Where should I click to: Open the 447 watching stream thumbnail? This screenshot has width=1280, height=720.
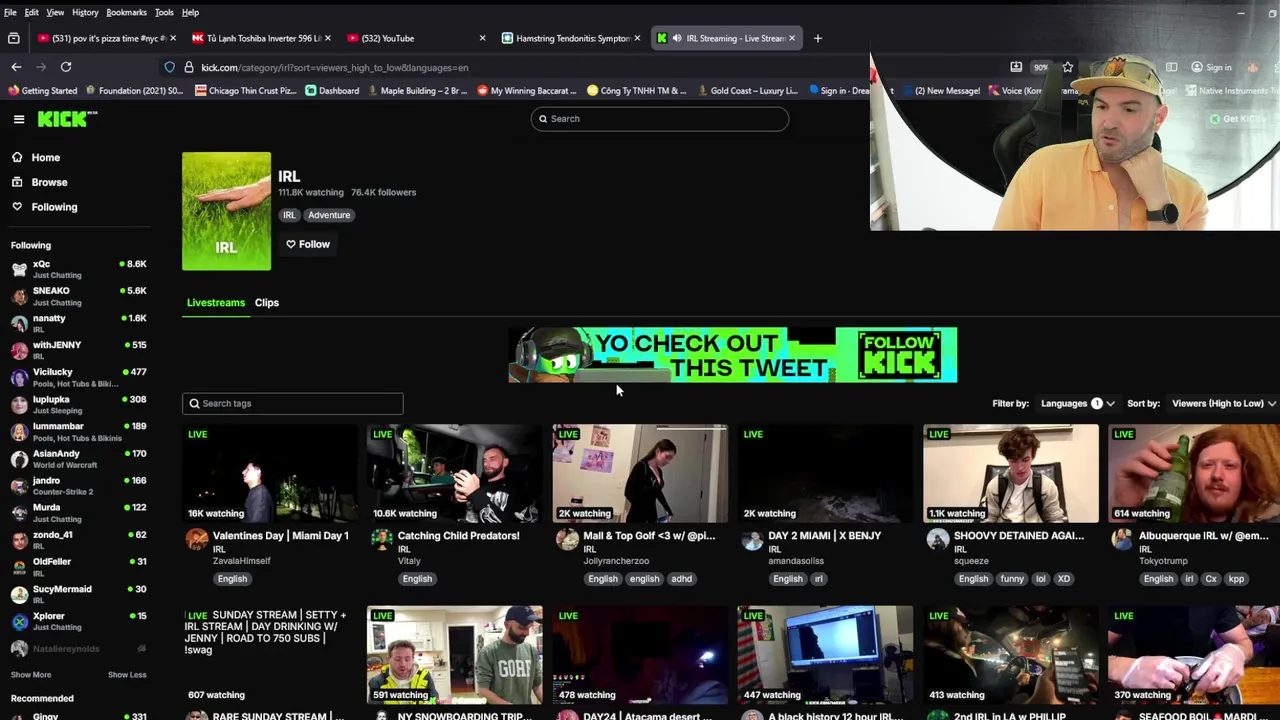click(x=825, y=654)
